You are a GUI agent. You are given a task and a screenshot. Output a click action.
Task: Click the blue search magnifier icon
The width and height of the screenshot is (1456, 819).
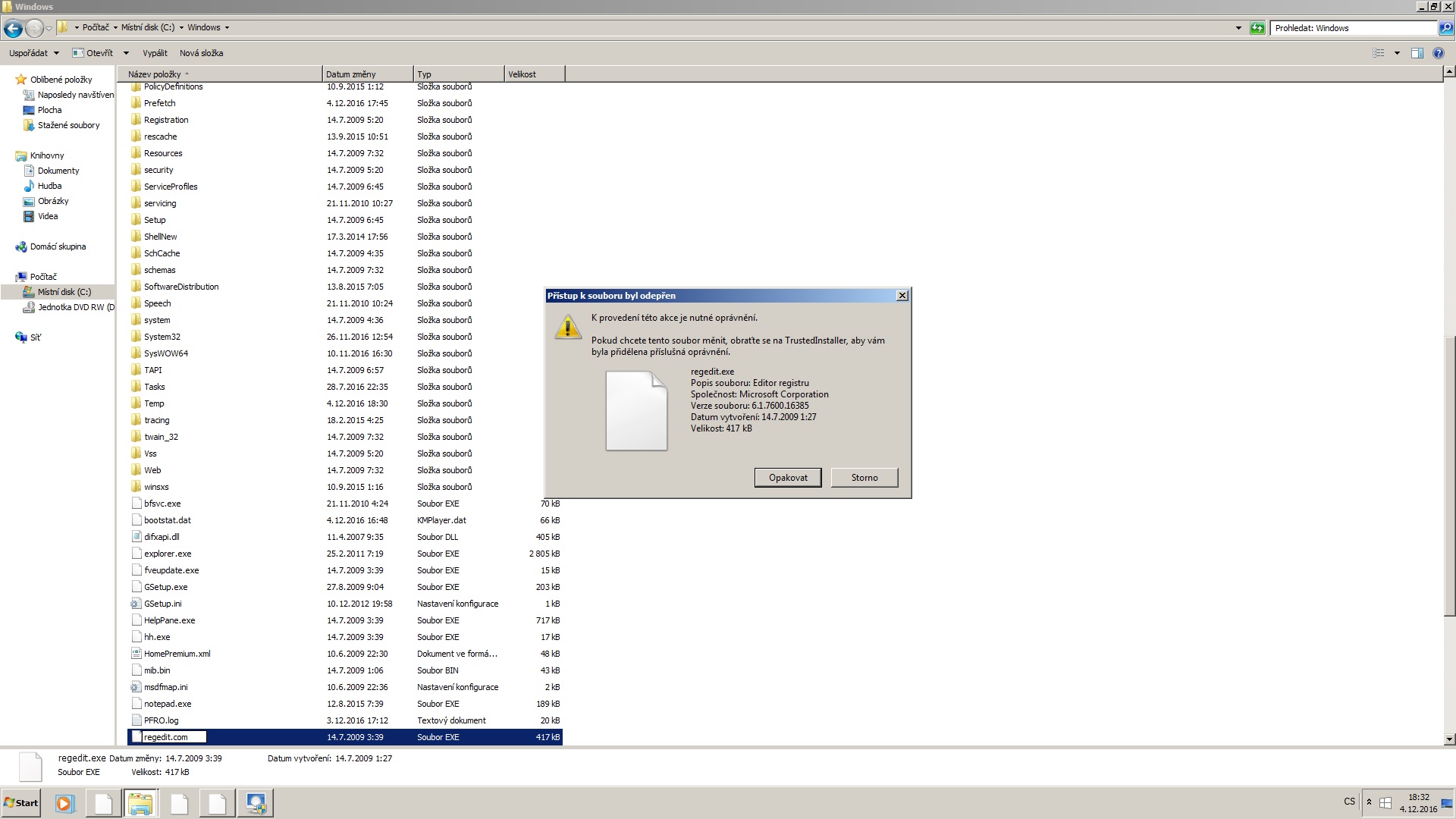(x=1445, y=28)
